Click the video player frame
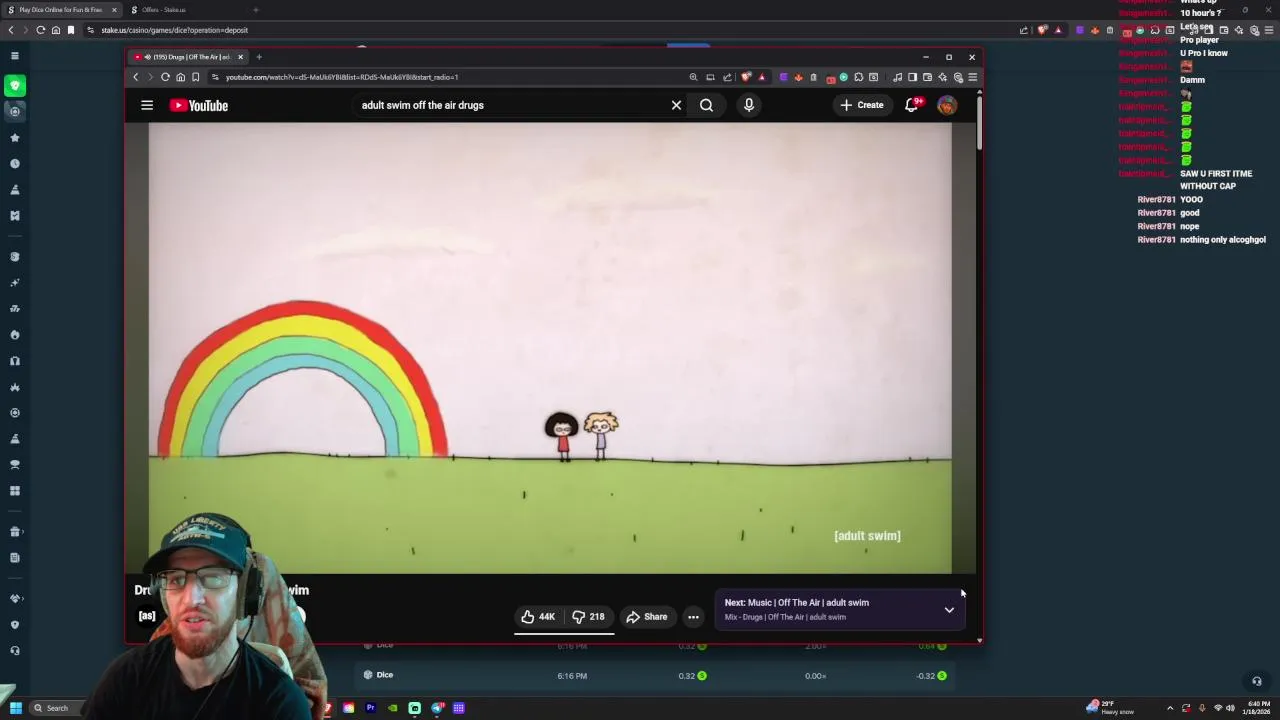 click(x=550, y=348)
